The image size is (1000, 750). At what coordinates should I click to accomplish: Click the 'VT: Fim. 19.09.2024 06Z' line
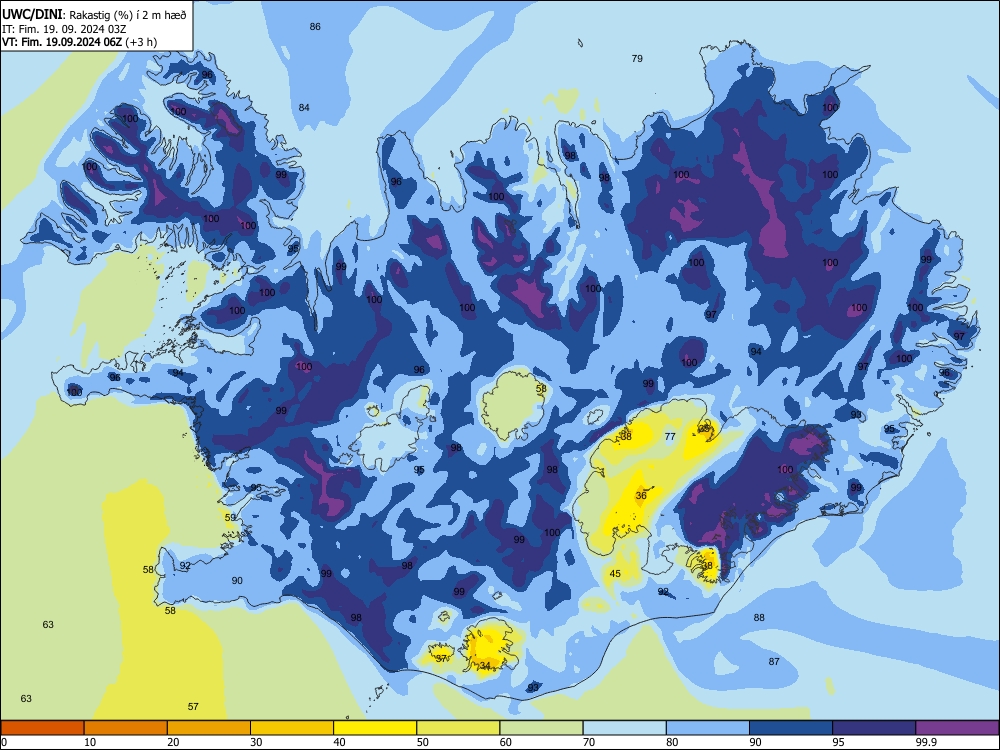61,42
